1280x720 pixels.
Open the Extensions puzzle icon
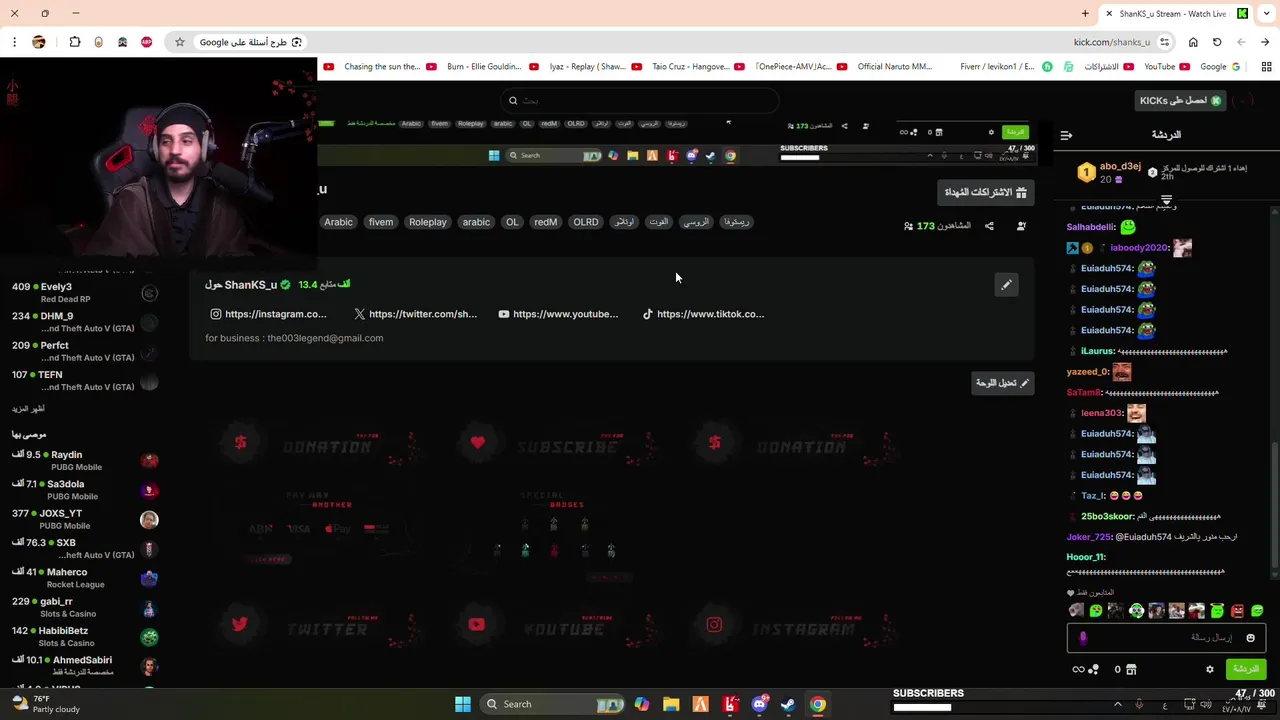pyautogui.click(x=75, y=42)
